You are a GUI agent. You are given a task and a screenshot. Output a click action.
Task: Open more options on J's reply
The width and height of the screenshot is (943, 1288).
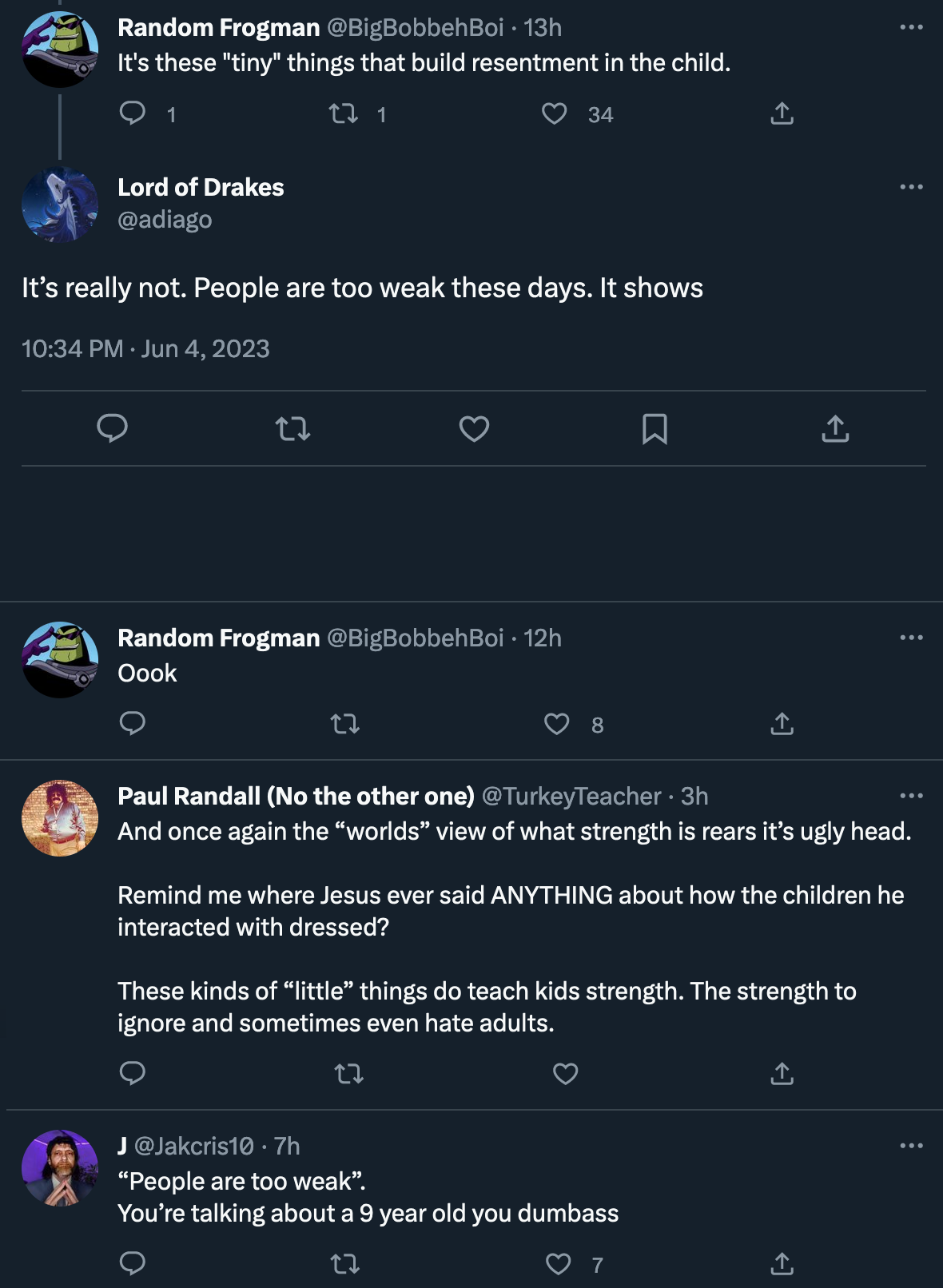coord(911,1146)
